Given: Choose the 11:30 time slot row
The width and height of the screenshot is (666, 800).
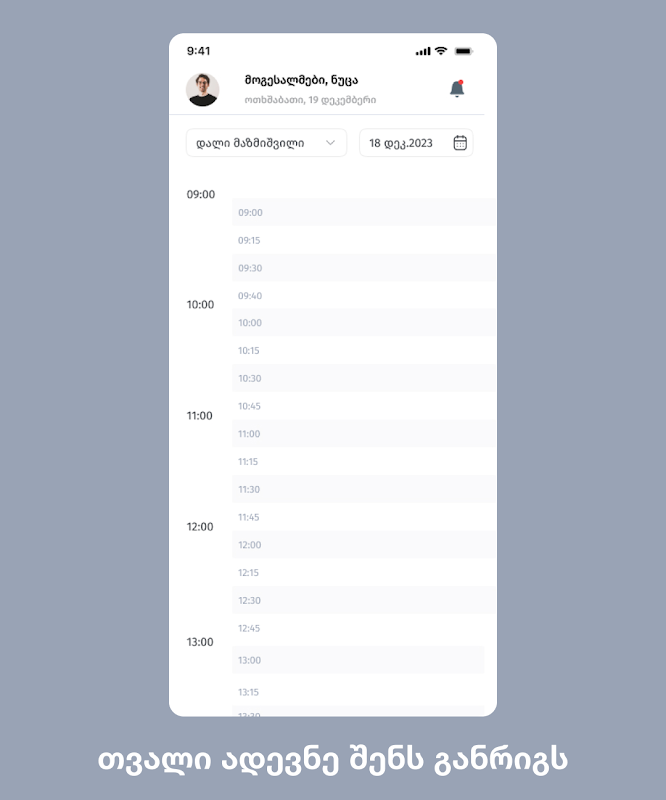Looking at the screenshot, I should [364, 489].
